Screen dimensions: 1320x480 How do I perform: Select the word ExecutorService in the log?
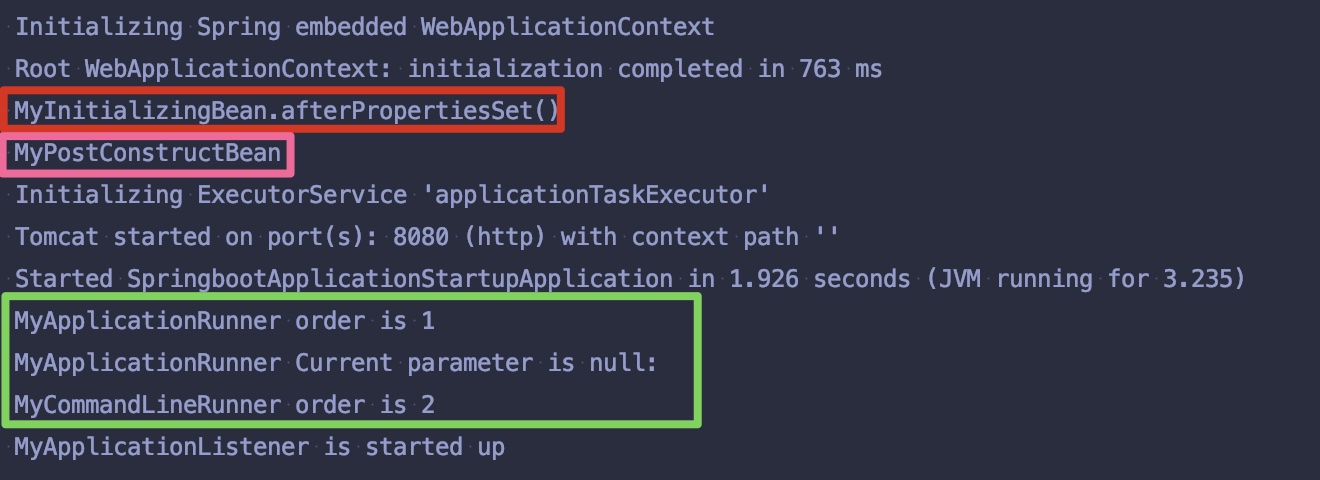coord(301,195)
